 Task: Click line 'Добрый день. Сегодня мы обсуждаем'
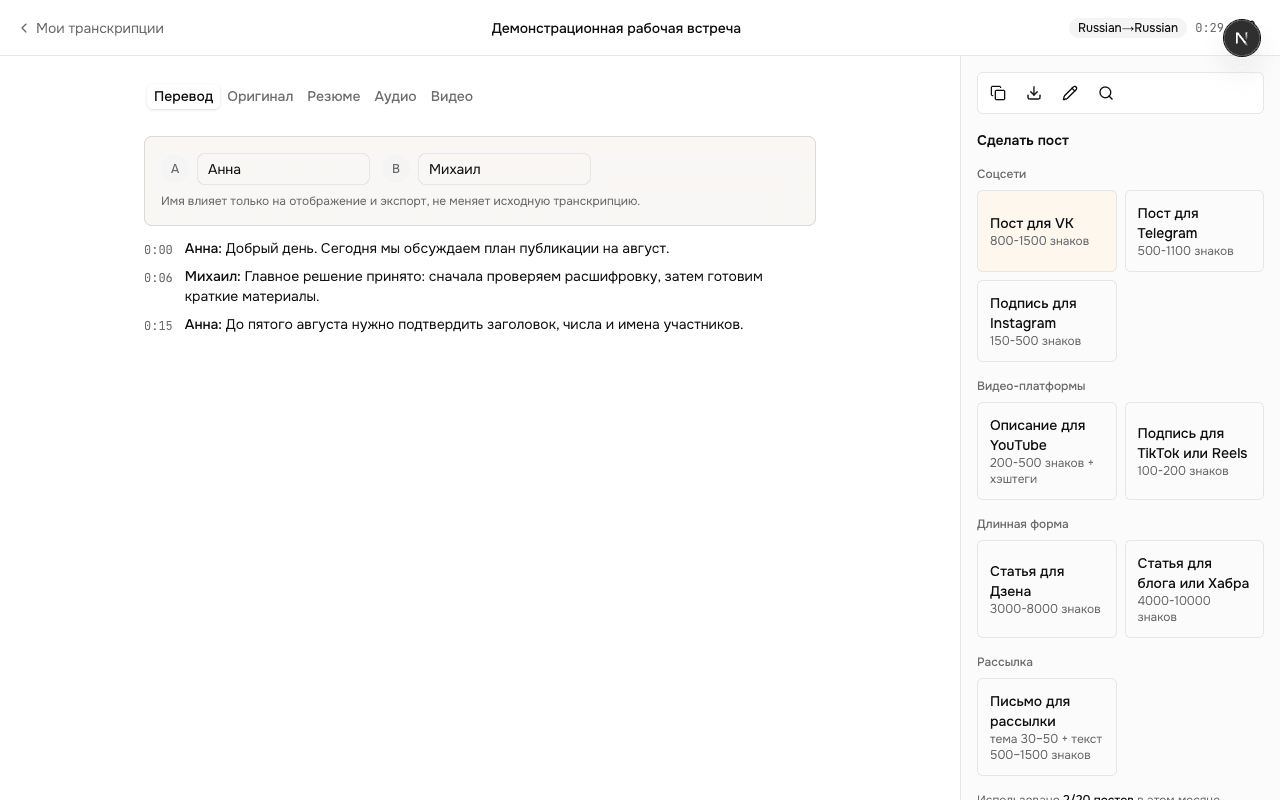[447, 248]
